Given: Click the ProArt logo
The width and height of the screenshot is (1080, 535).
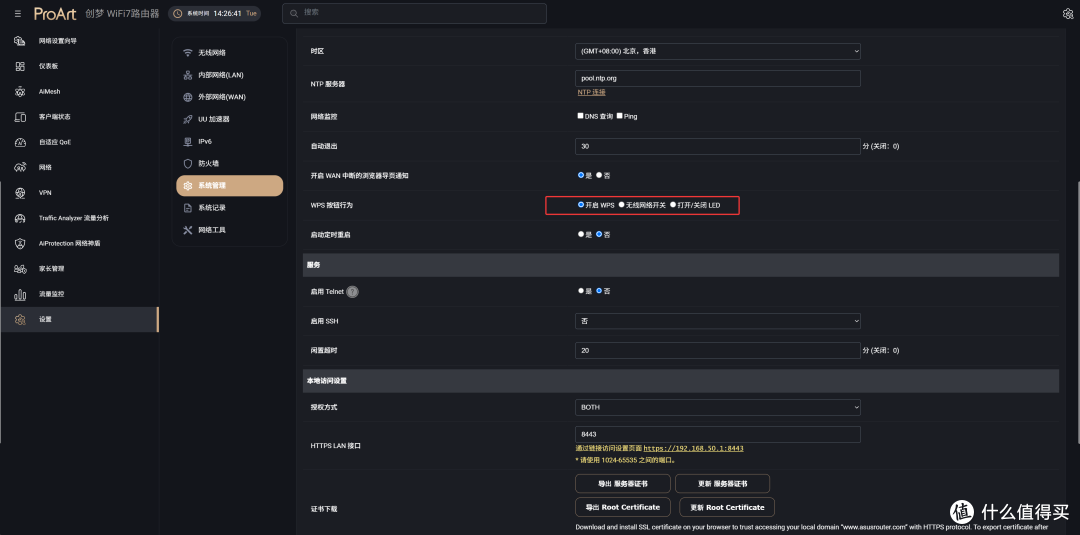Looking at the screenshot, I should tap(55, 13).
